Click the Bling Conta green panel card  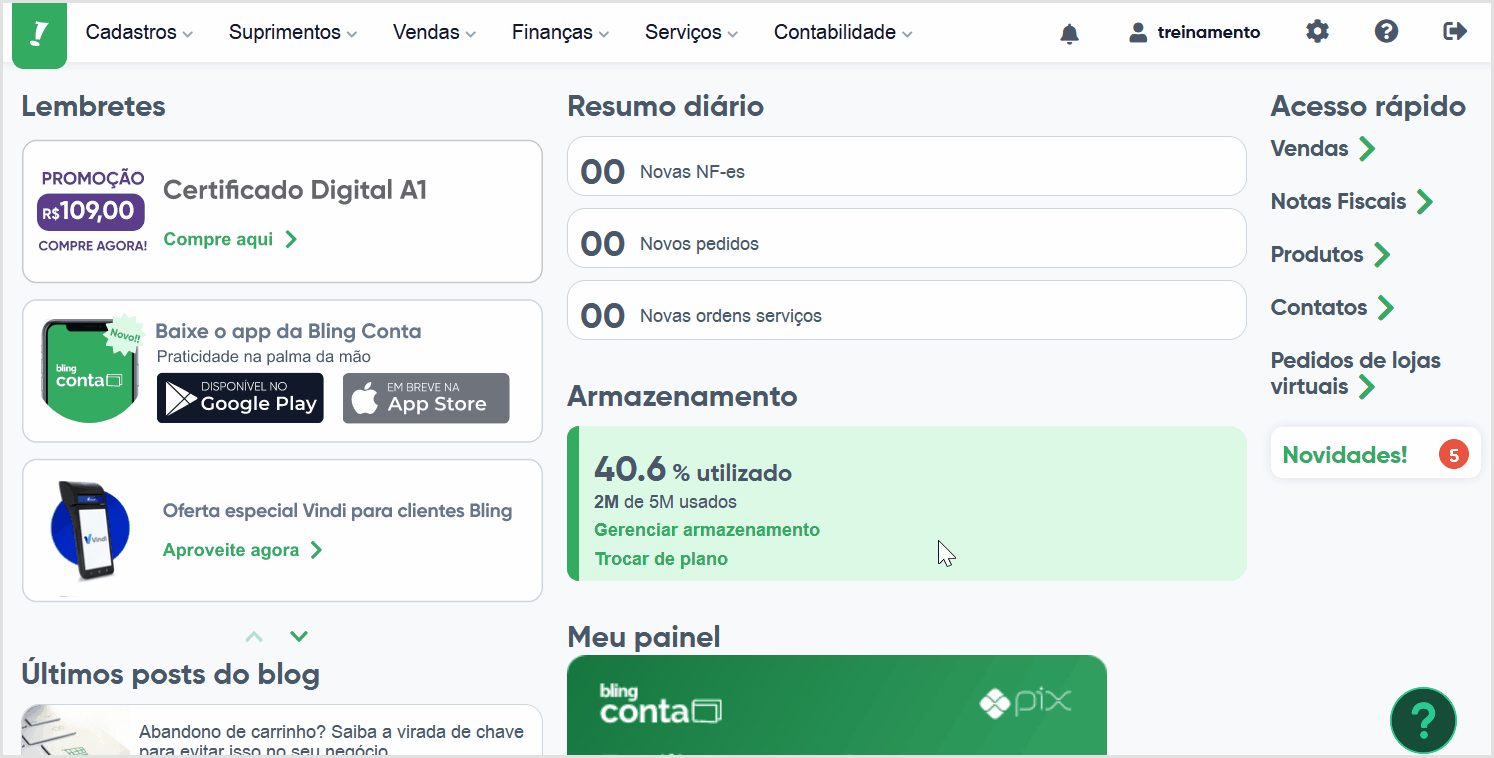click(836, 706)
